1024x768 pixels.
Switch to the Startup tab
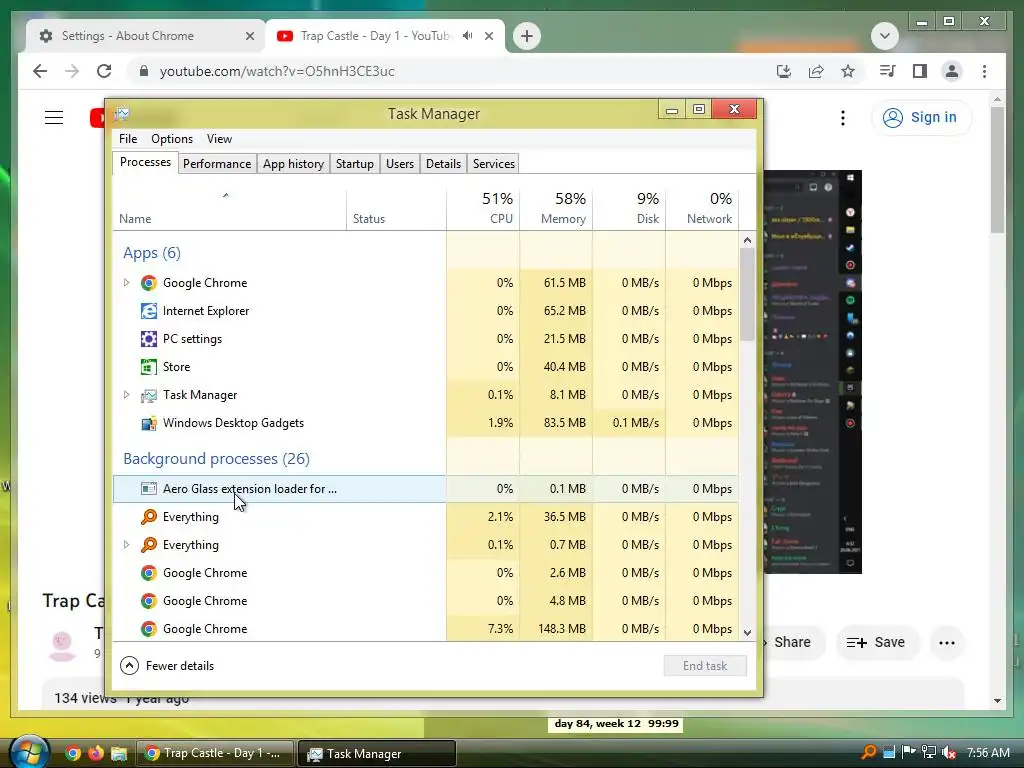tap(355, 164)
